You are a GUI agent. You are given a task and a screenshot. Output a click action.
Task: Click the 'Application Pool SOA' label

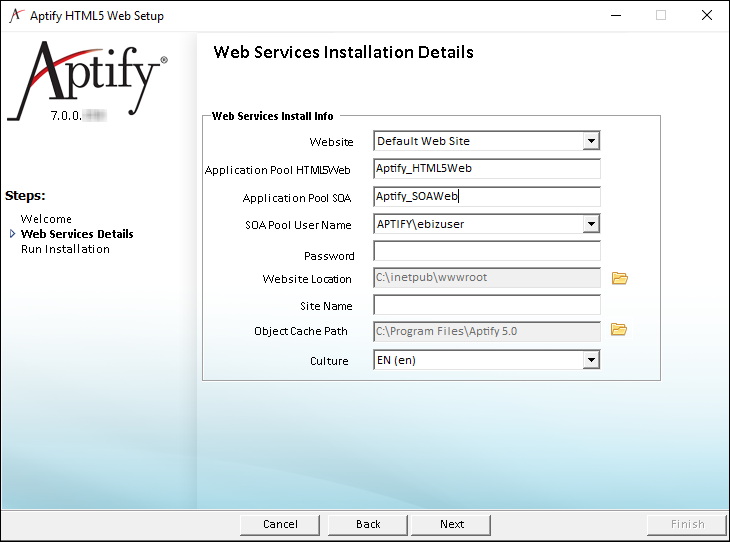tap(297, 198)
